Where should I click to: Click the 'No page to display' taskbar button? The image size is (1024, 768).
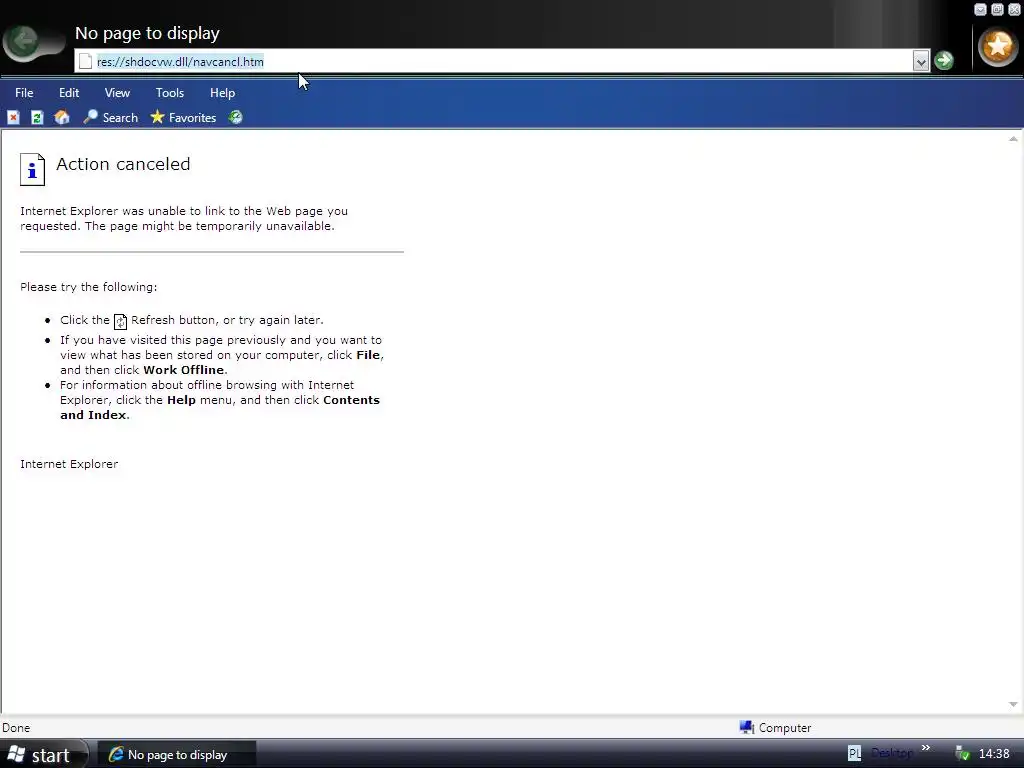176,754
